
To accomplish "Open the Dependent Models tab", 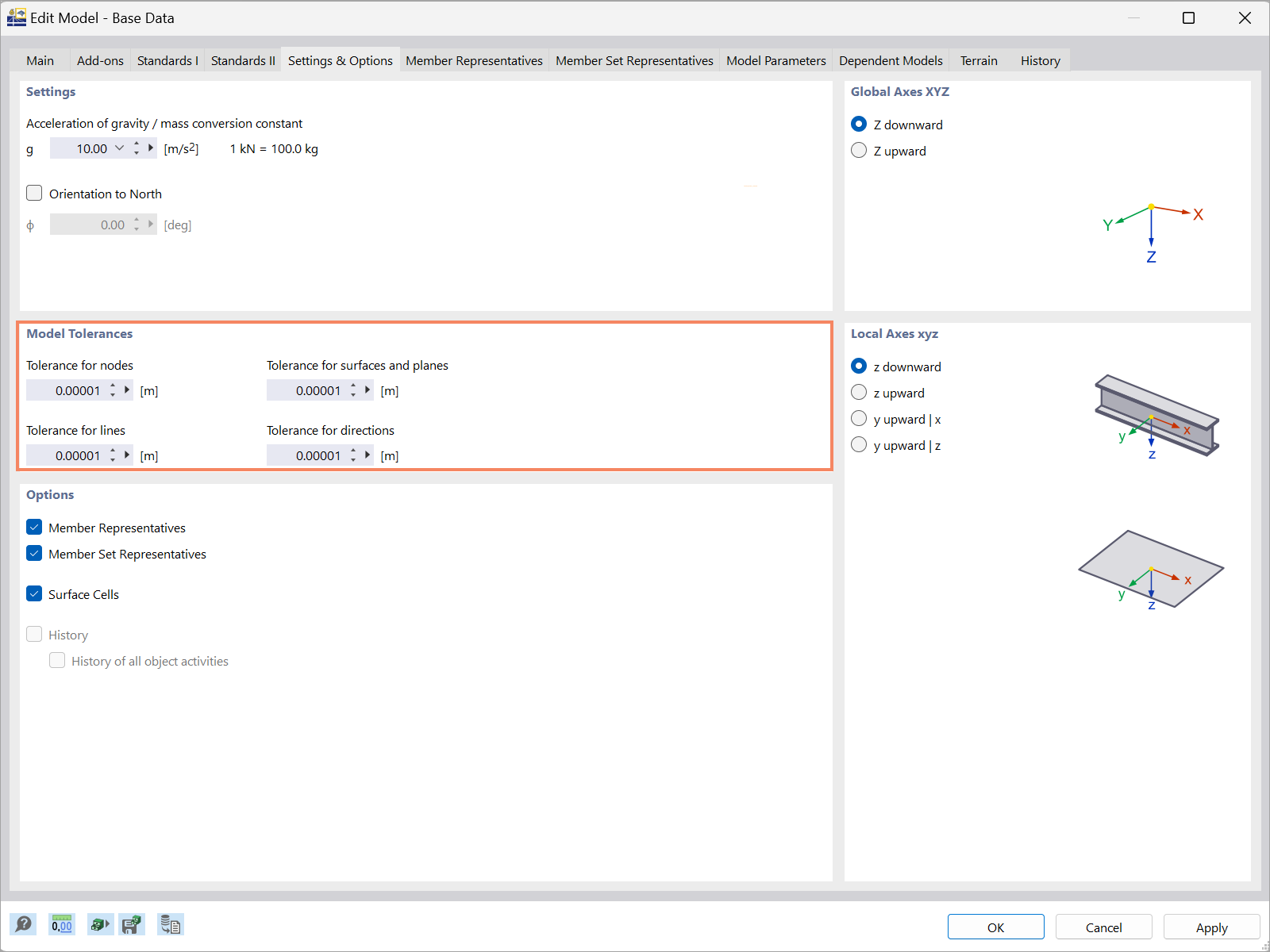I will tap(891, 60).
